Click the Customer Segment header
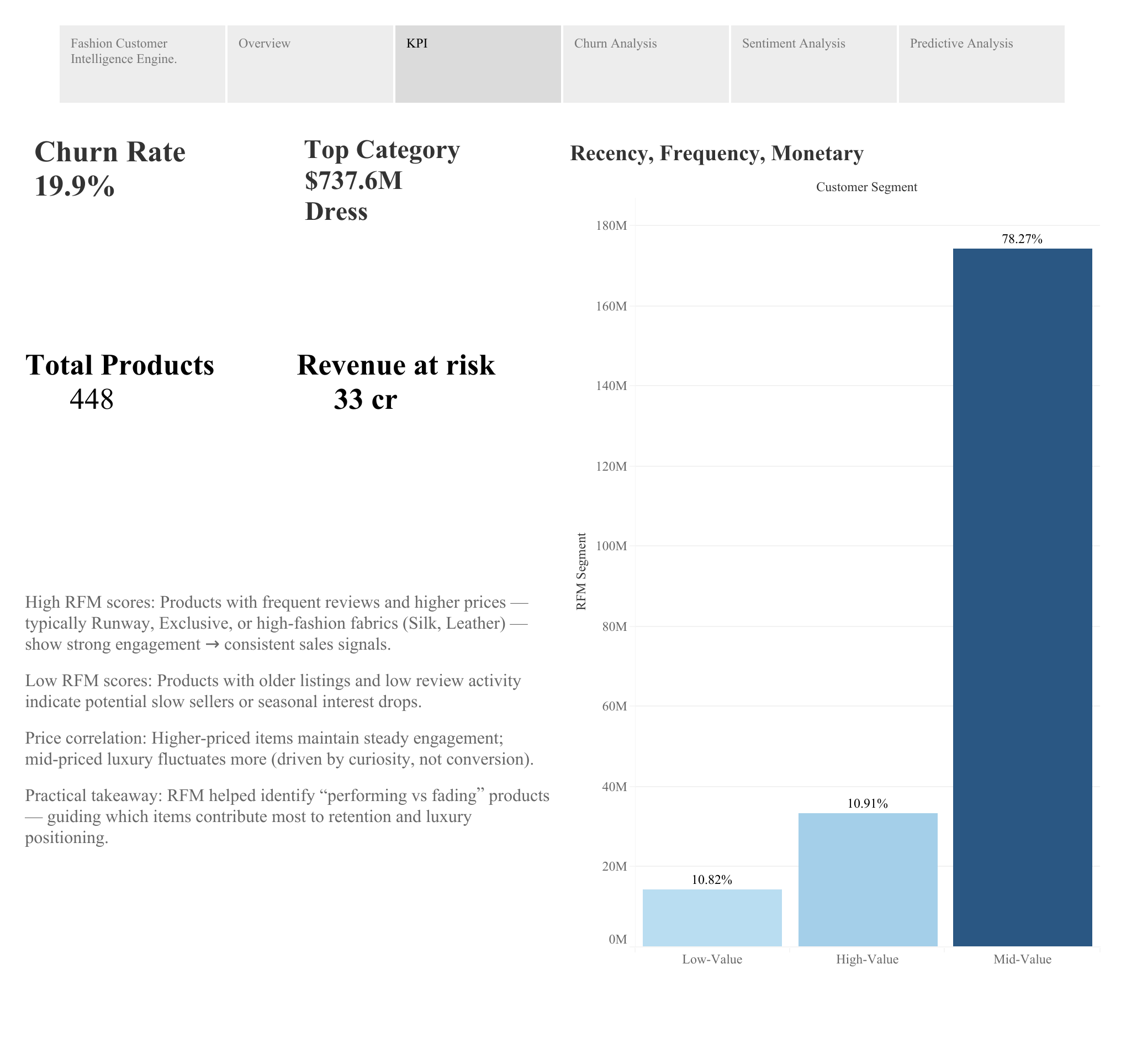This screenshot has height=1064, width=1121. 866,187
